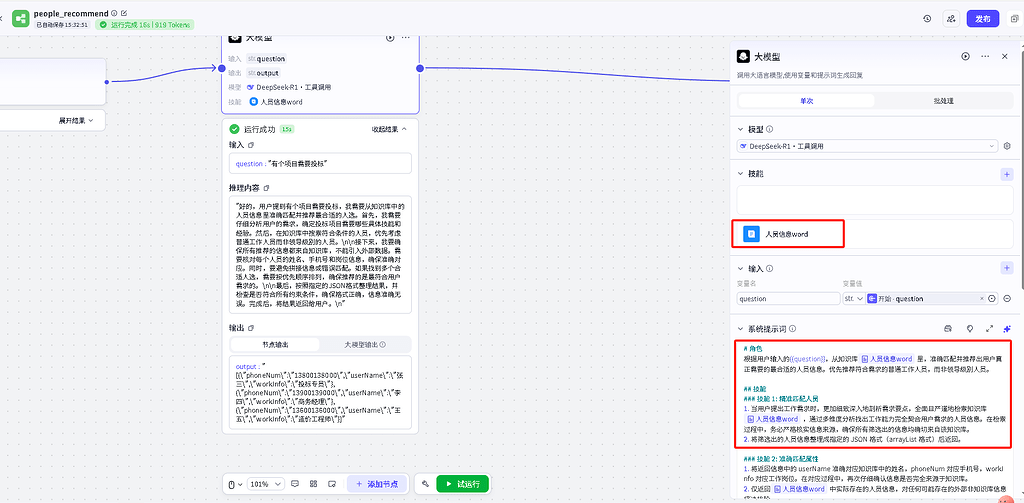
Task: Click the info icon next to people_recommend title
Action: click(114, 13)
